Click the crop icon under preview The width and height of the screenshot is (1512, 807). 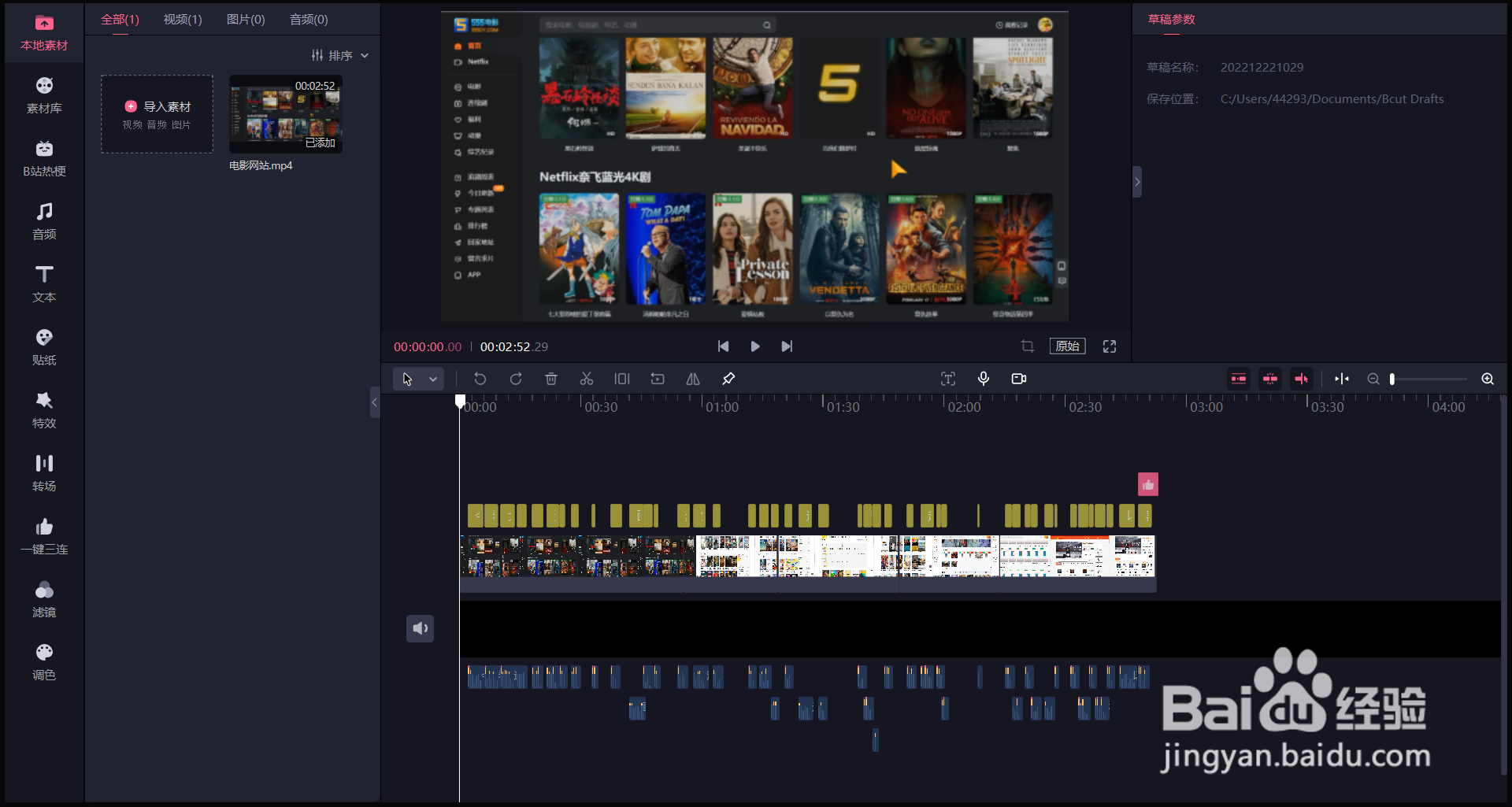1028,346
